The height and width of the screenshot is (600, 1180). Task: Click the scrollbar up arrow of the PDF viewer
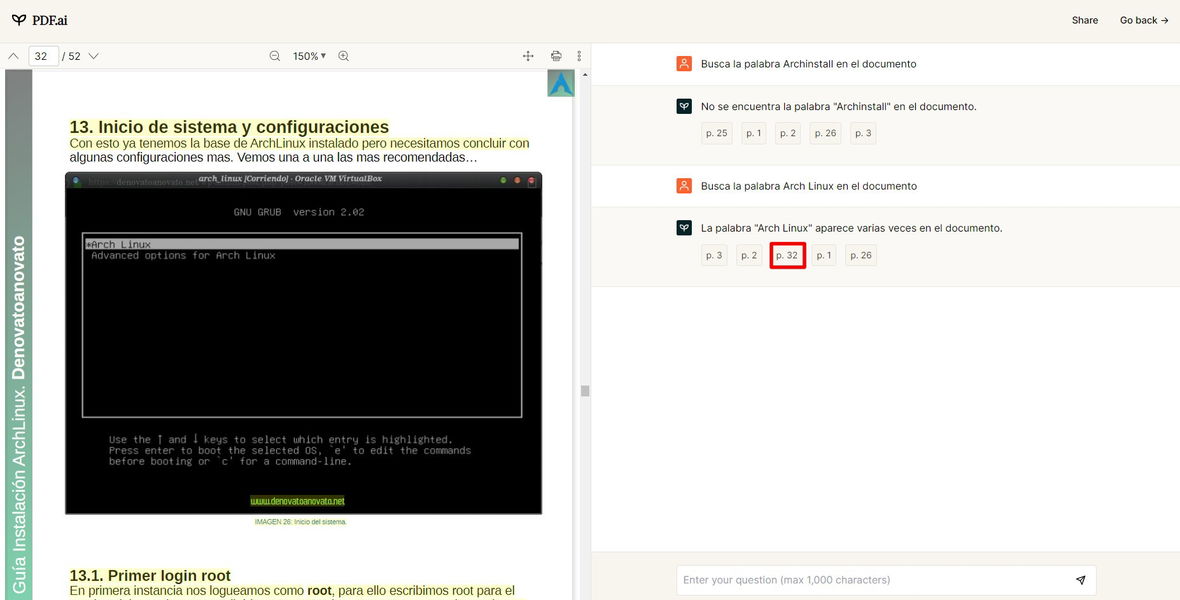[x=585, y=75]
